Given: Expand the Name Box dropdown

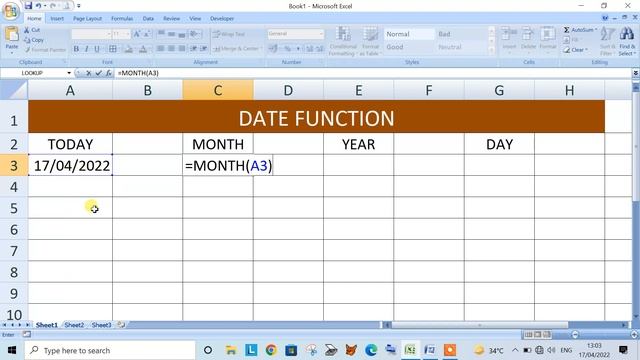Looking at the screenshot, I should click(69, 73).
